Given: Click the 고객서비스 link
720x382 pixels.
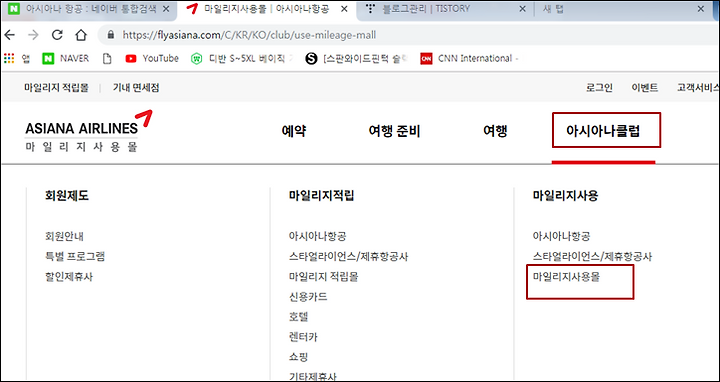Looking at the screenshot, I should [x=698, y=88].
